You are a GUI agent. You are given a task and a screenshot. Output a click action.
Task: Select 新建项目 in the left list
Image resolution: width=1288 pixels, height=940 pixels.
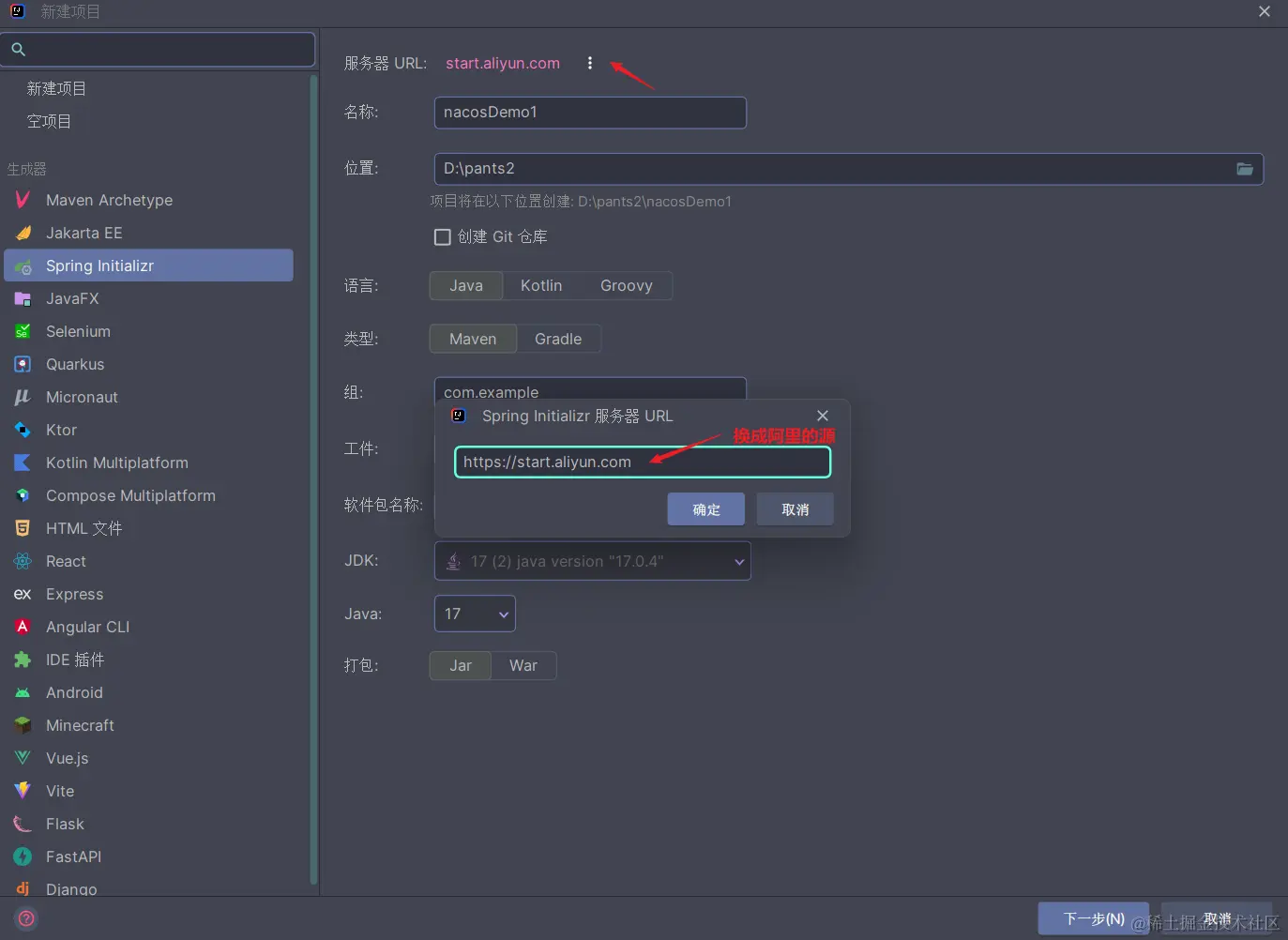56,88
